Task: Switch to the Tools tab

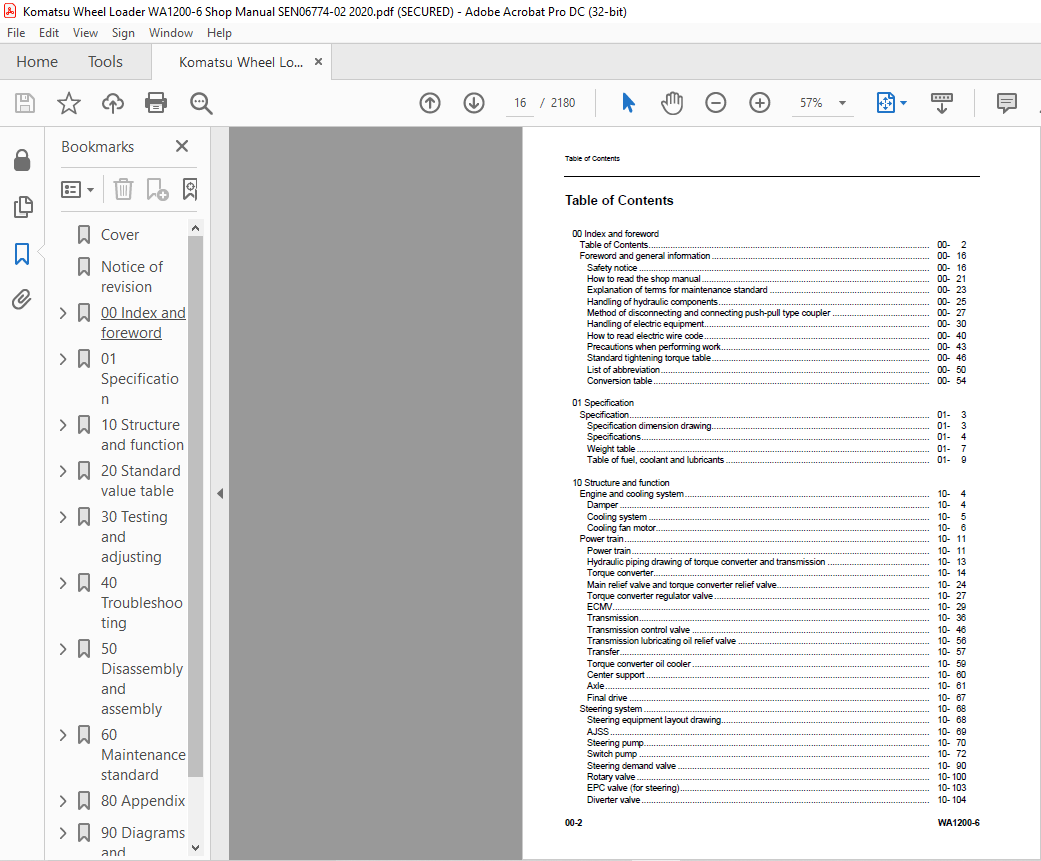Action: pyautogui.click(x=105, y=62)
